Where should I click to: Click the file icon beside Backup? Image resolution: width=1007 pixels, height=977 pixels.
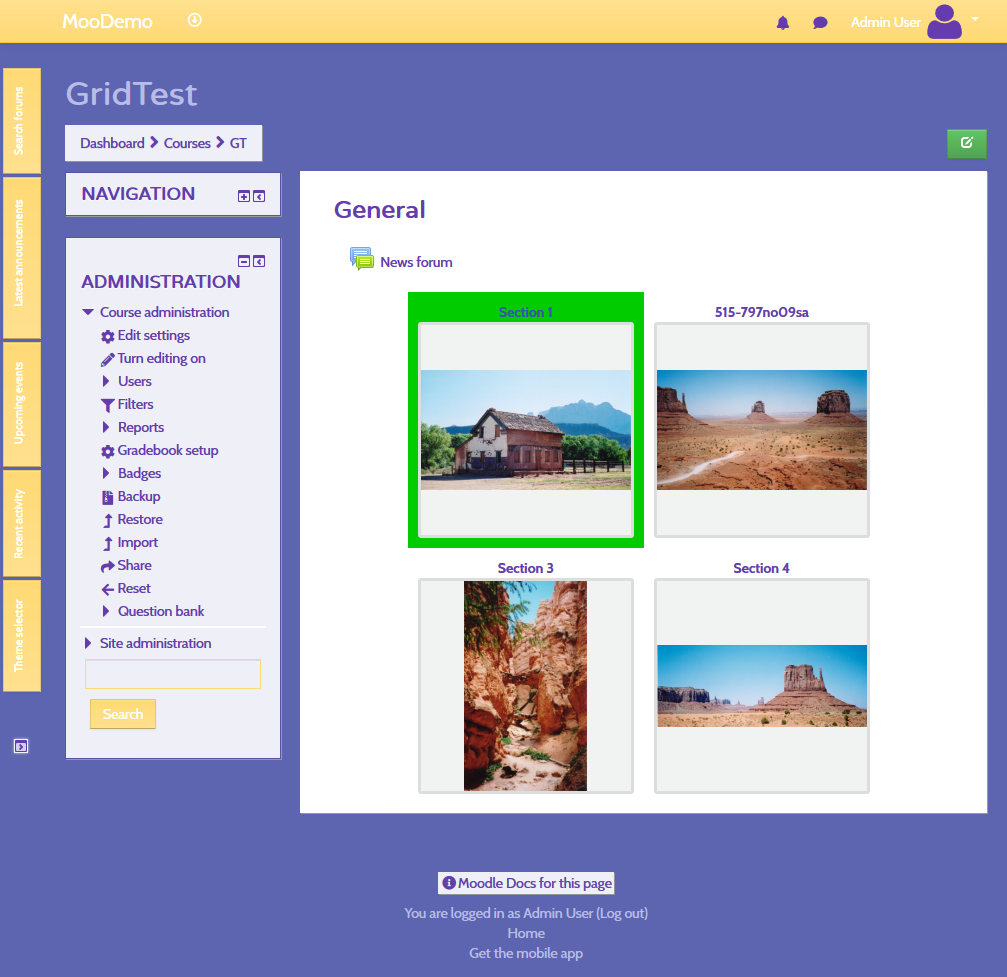tap(108, 497)
